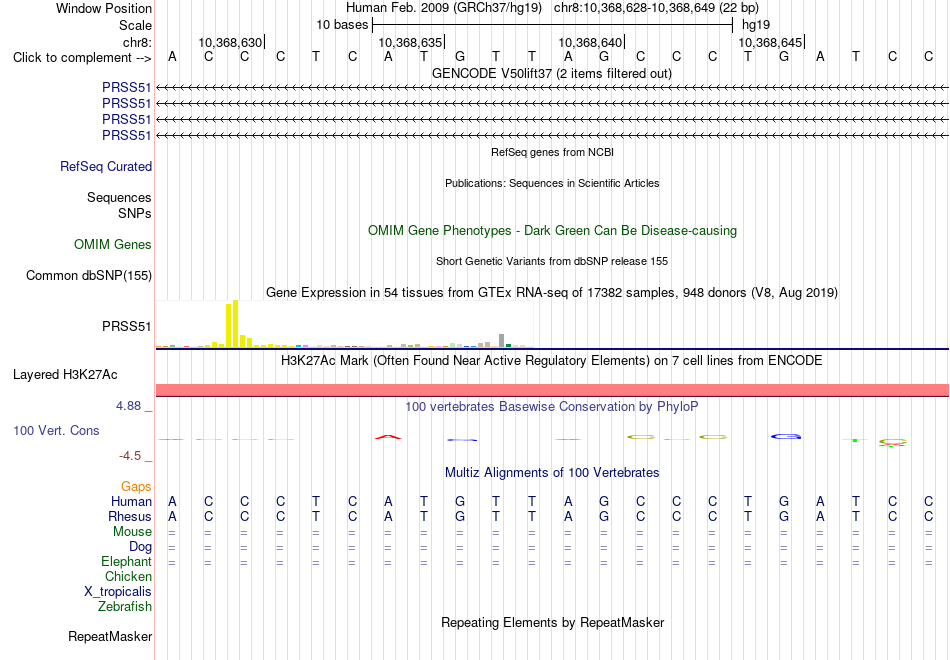The image size is (950, 660).
Task: Click the 'OMIM Gene Phenotypes' track title
Action: pyautogui.click(x=553, y=230)
